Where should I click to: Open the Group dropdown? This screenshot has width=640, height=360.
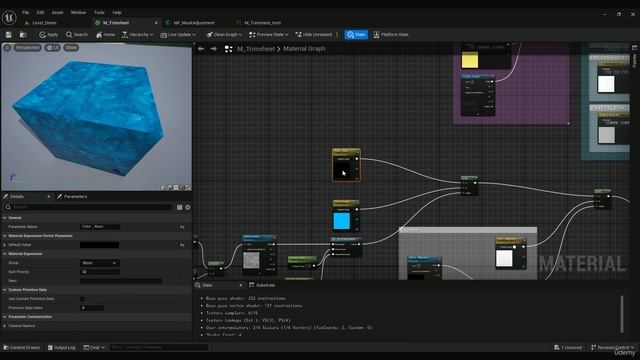(100, 263)
